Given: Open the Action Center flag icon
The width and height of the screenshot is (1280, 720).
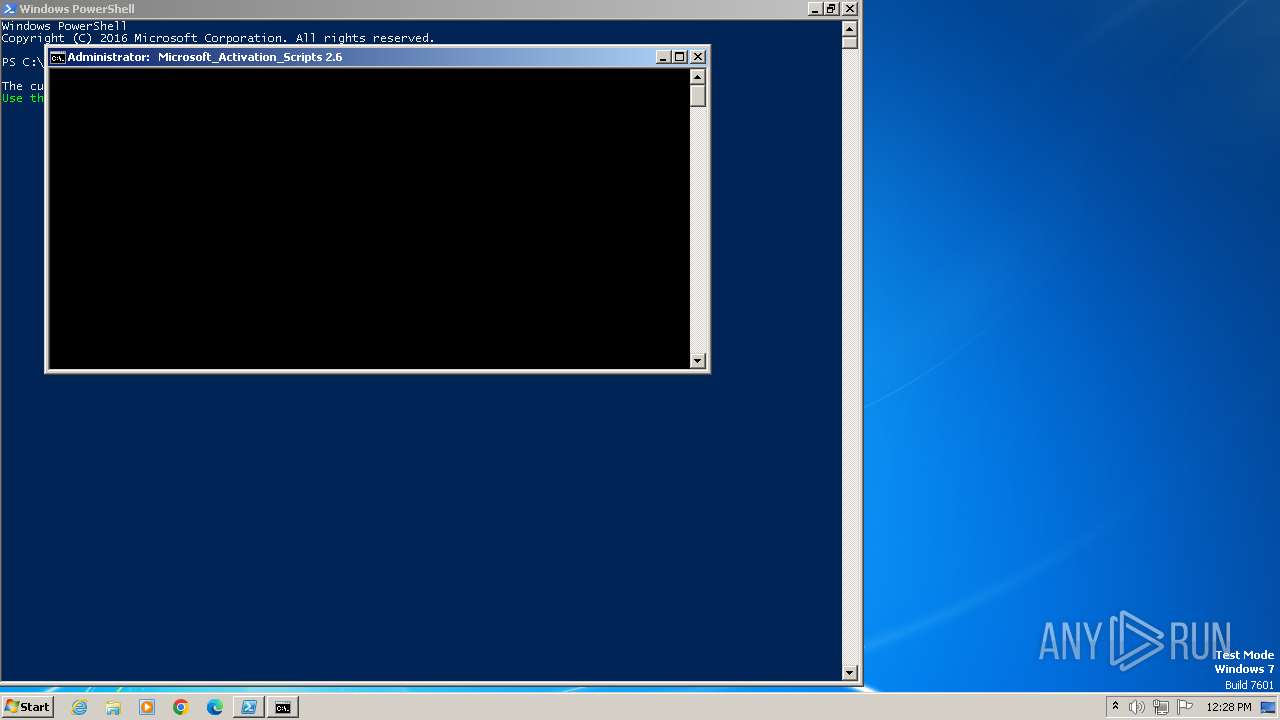Looking at the screenshot, I should 1185,707.
